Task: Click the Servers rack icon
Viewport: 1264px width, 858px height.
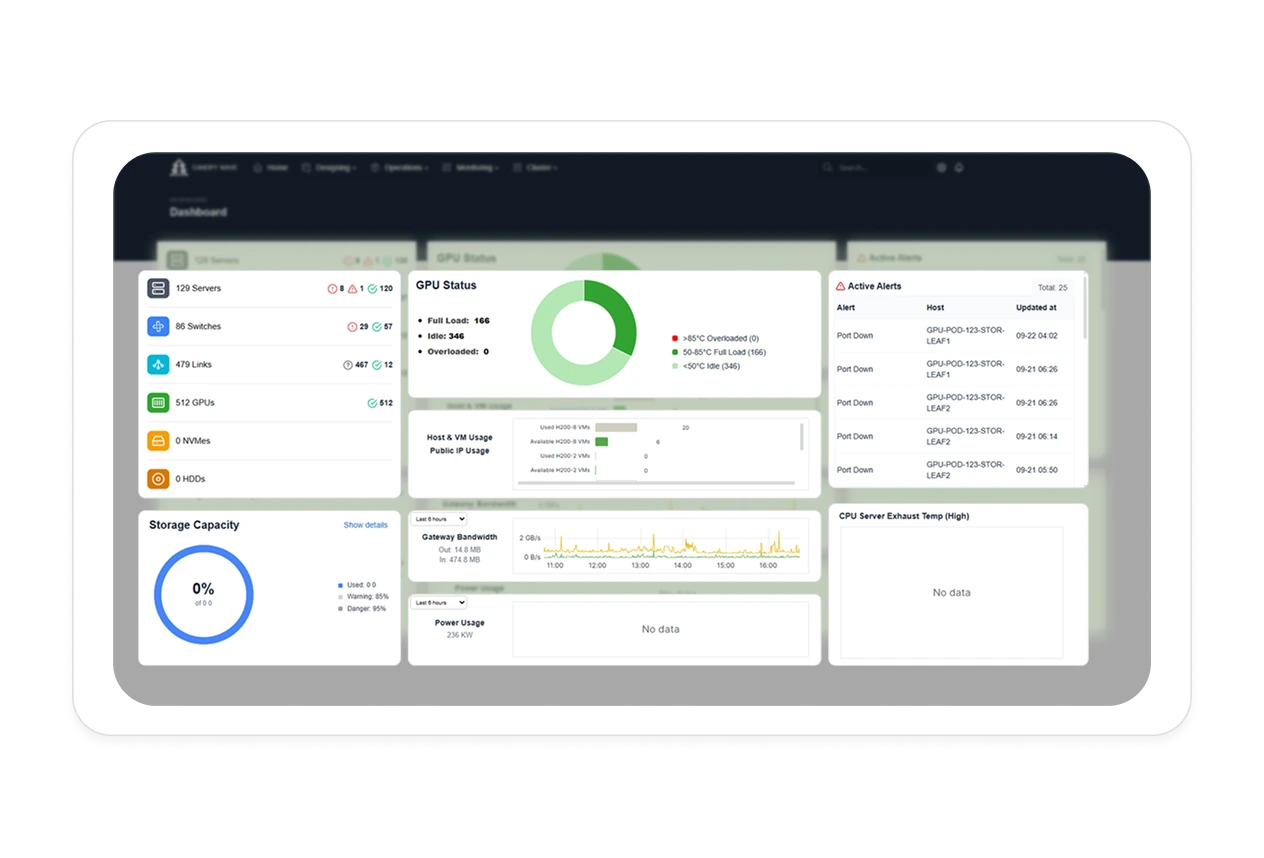Action: (158, 289)
